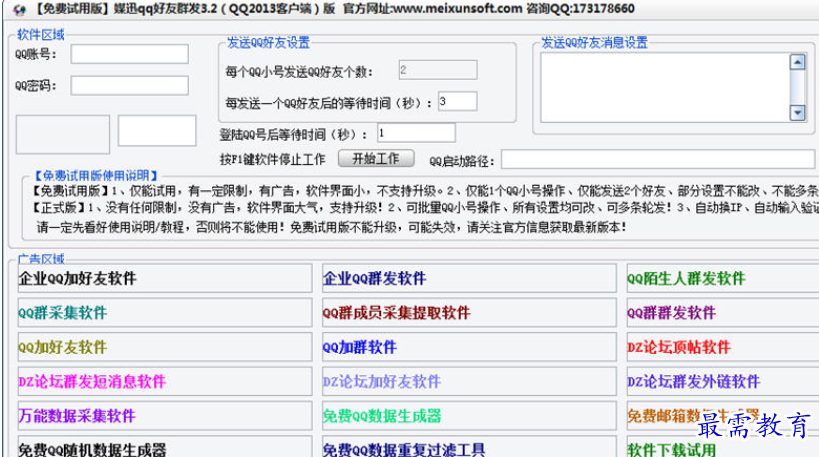Open 免费QQ数据重复过滤工具 ad button
The width and height of the screenshot is (819, 457).
point(470,447)
